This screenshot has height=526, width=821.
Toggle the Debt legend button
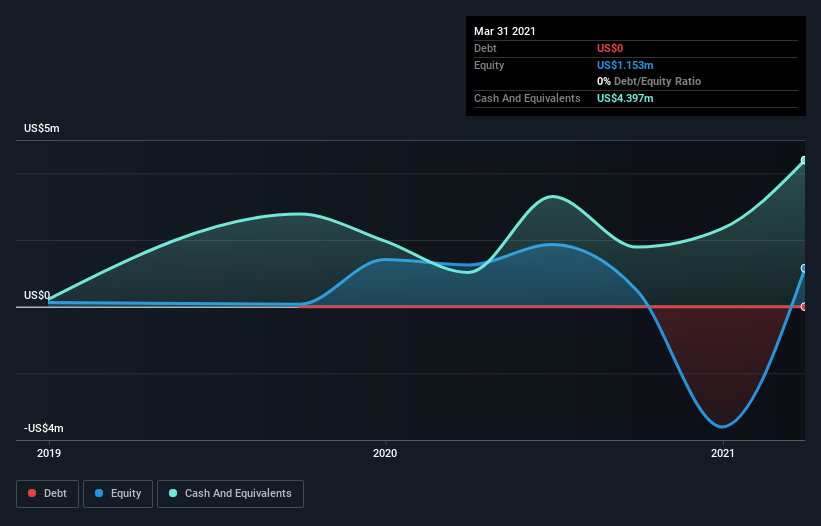tap(48, 494)
